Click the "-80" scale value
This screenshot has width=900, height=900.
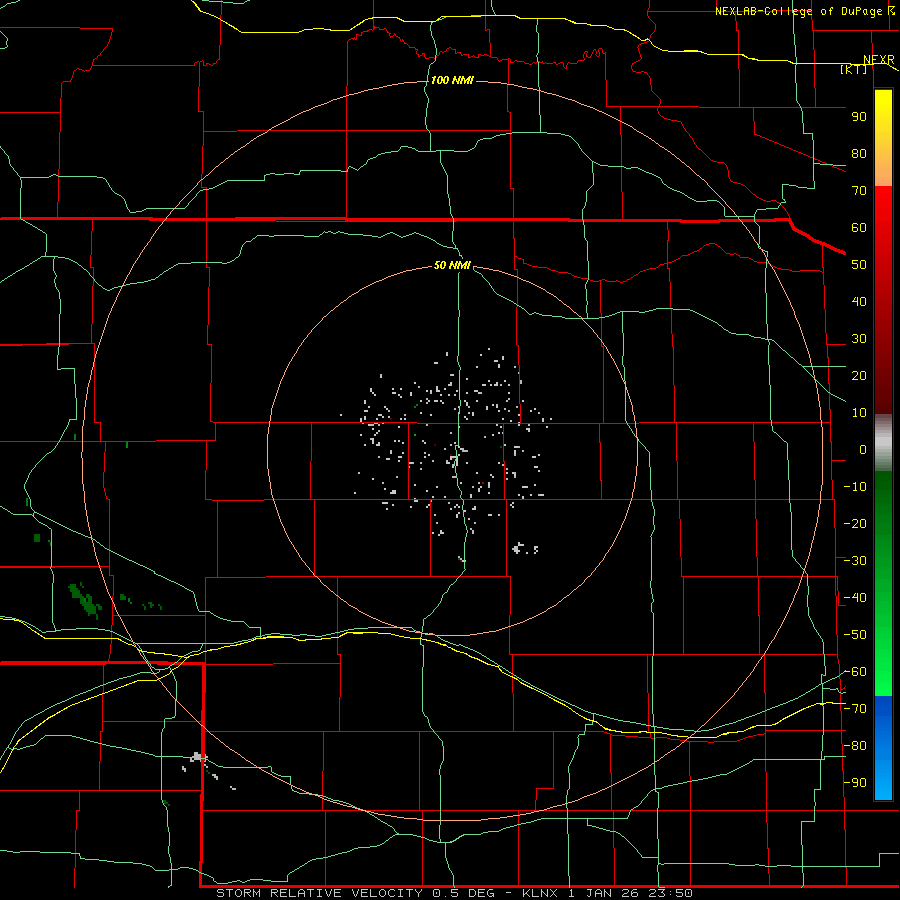click(x=855, y=746)
